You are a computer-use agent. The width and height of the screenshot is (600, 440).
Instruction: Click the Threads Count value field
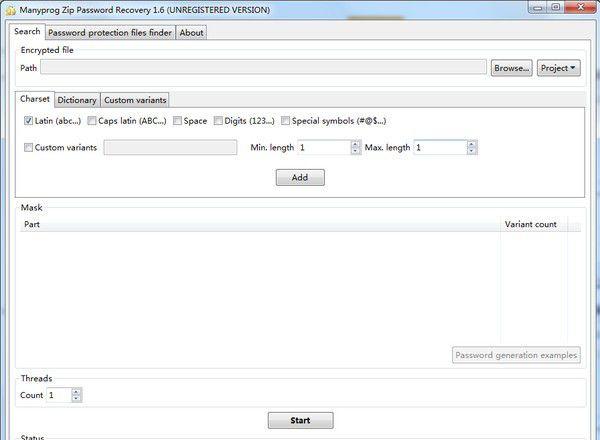point(59,395)
